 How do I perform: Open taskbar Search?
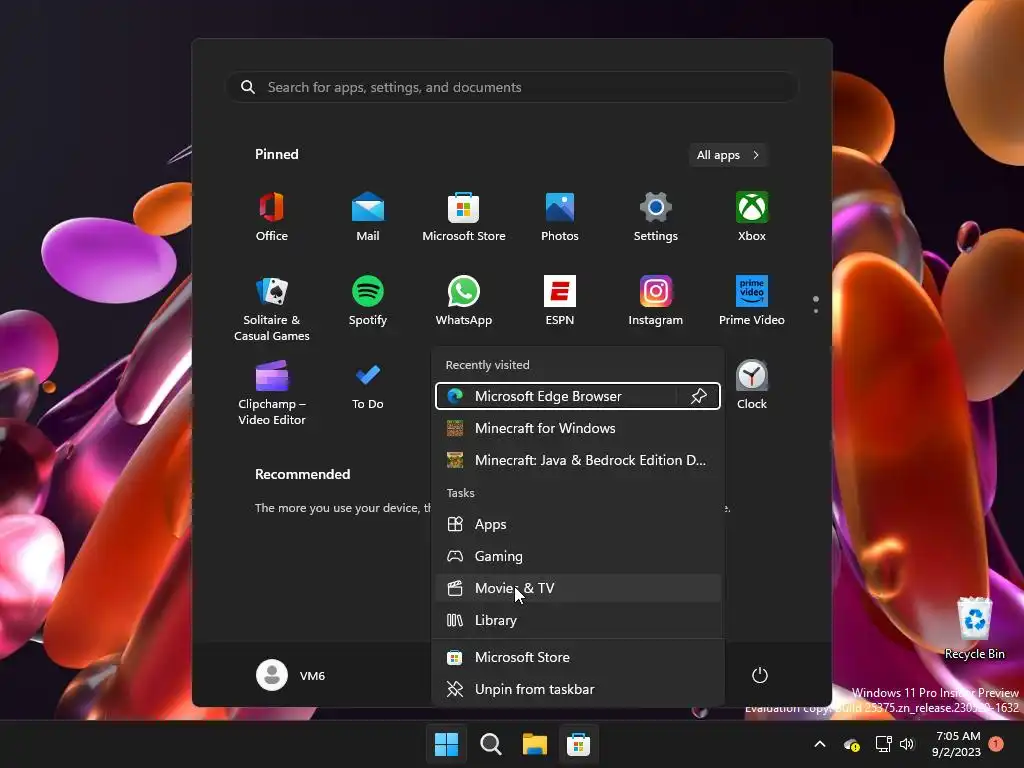[490, 744]
